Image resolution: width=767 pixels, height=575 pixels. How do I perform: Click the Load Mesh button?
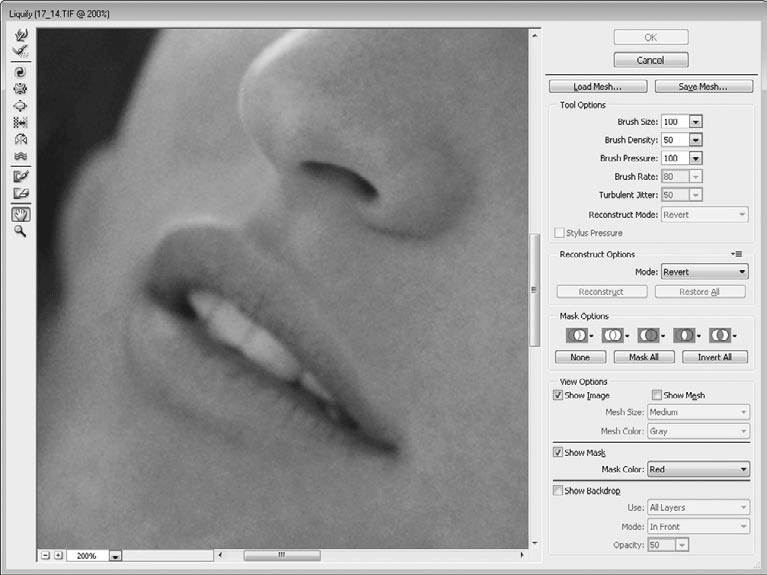click(x=598, y=87)
